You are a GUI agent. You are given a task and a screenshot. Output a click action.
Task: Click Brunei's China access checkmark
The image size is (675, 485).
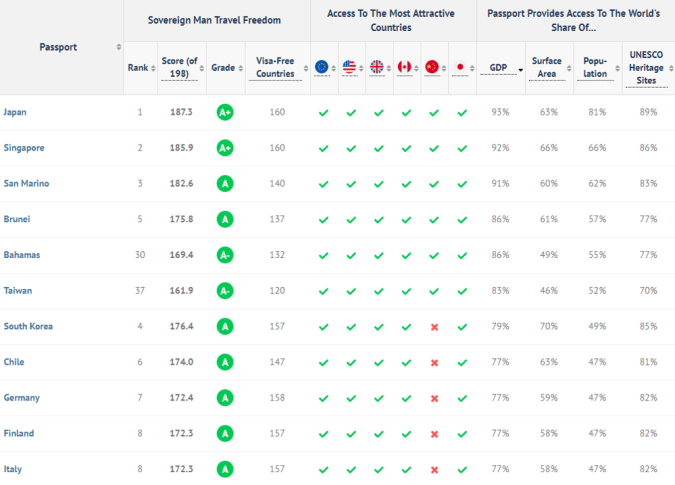(434, 220)
